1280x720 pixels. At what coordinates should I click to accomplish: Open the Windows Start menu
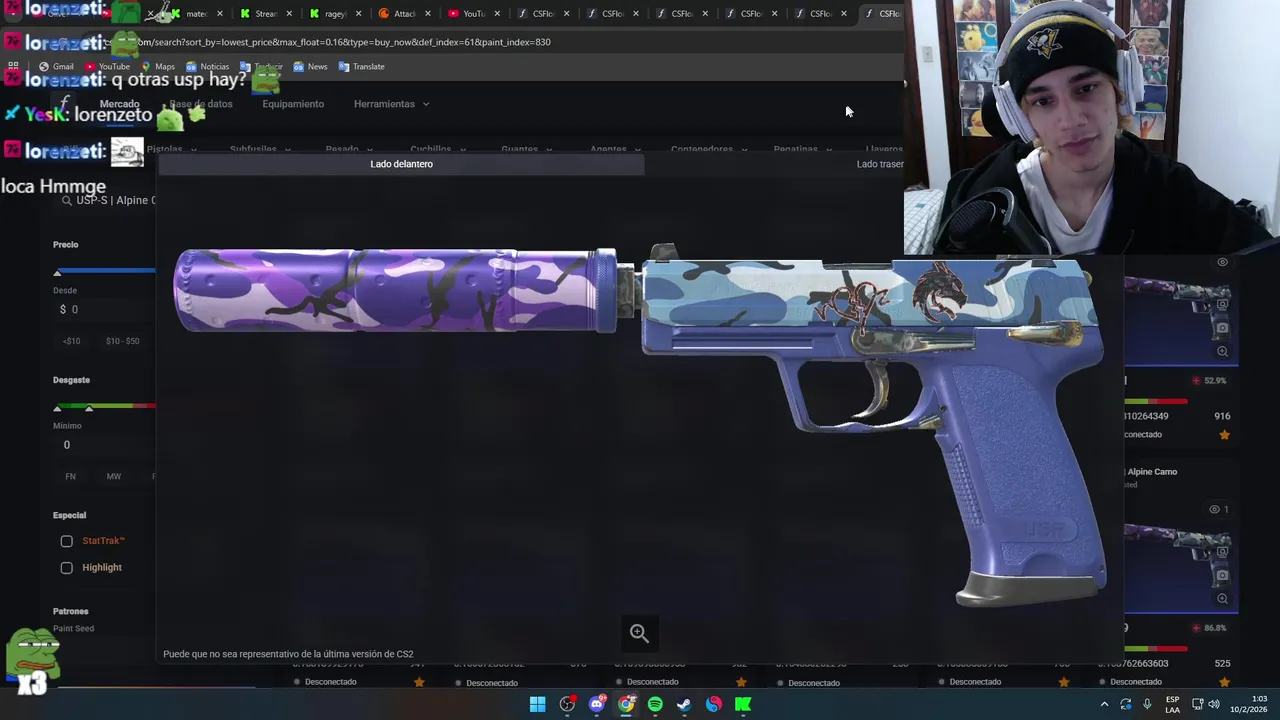[537, 705]
